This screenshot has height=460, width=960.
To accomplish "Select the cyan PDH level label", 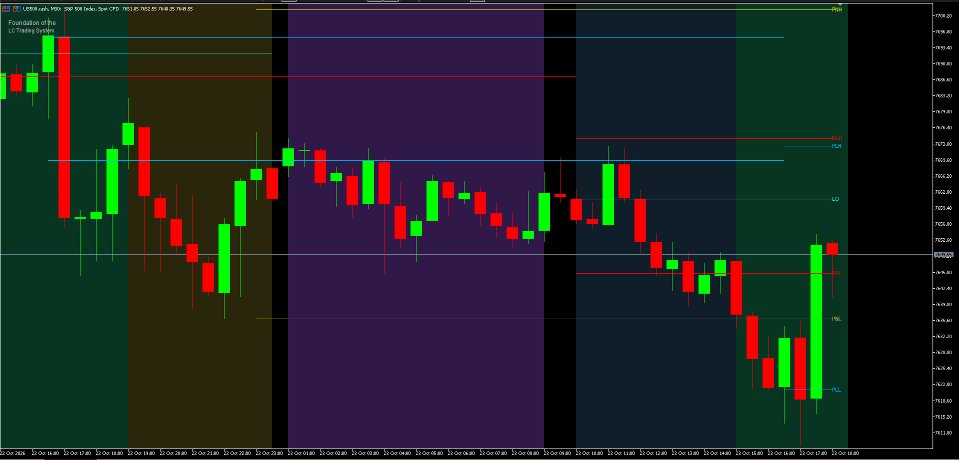I will (836, 146).
